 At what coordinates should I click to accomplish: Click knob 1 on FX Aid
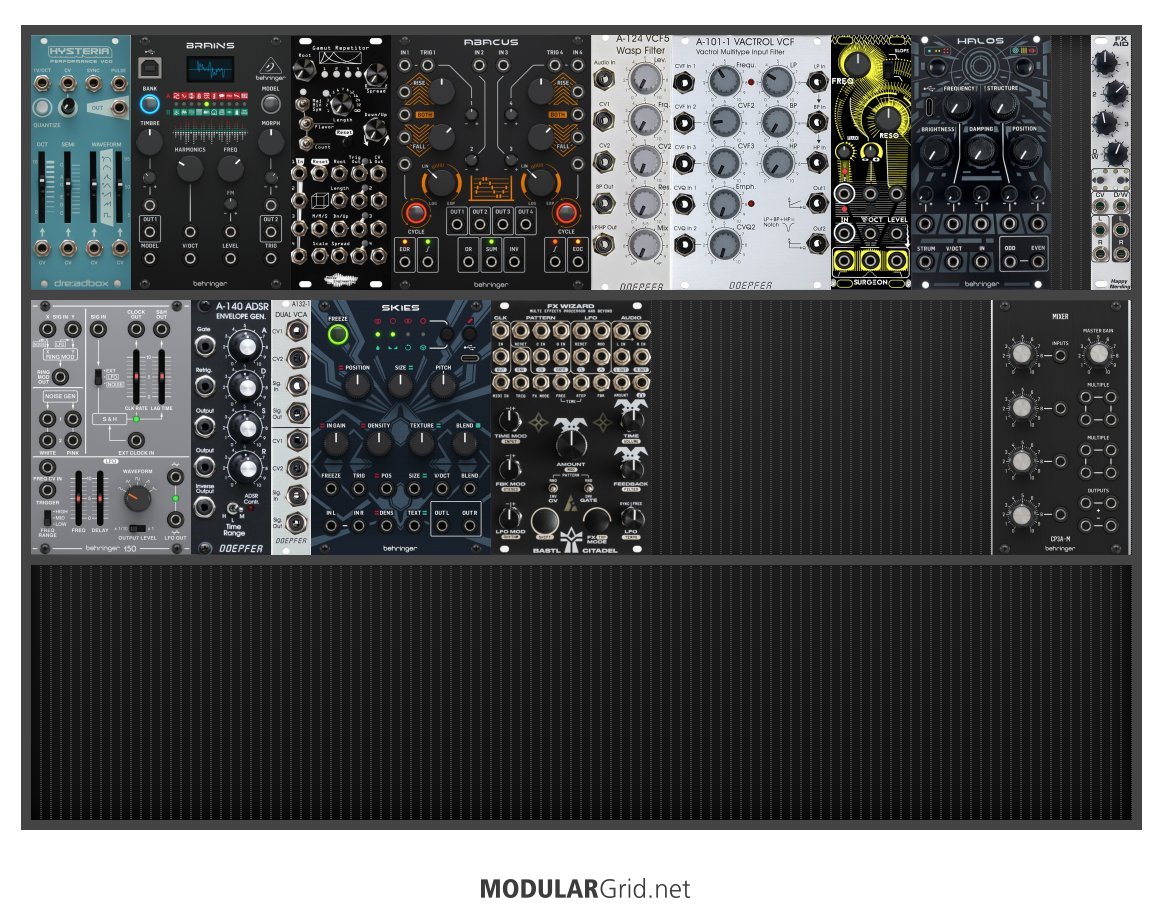pyautogui.click(x=1105, y=62)
